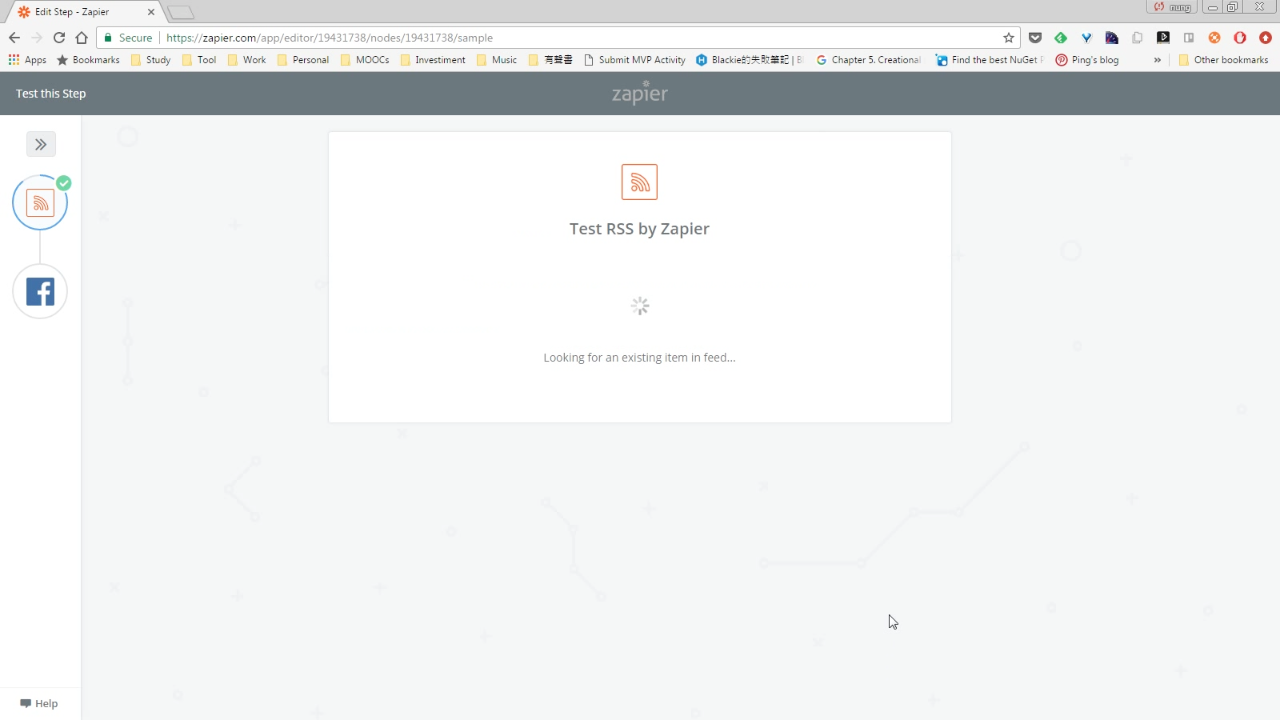Image resolution: width=1280 pixels, height=720 pixels.
Task: Open the dark purple extension icon
Action: pos(1112,38)
